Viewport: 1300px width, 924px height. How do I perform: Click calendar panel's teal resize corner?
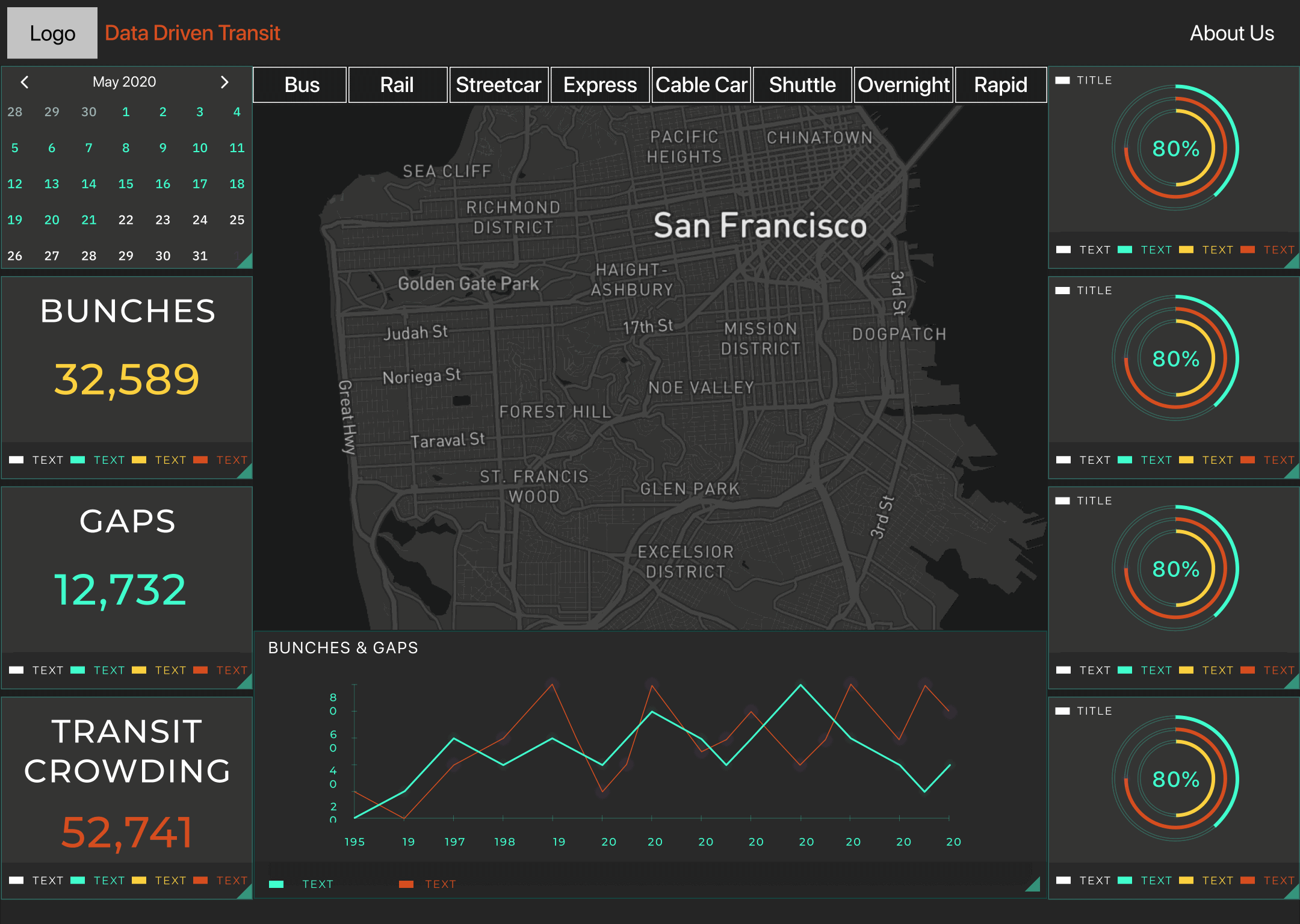[x=246, y=262]
